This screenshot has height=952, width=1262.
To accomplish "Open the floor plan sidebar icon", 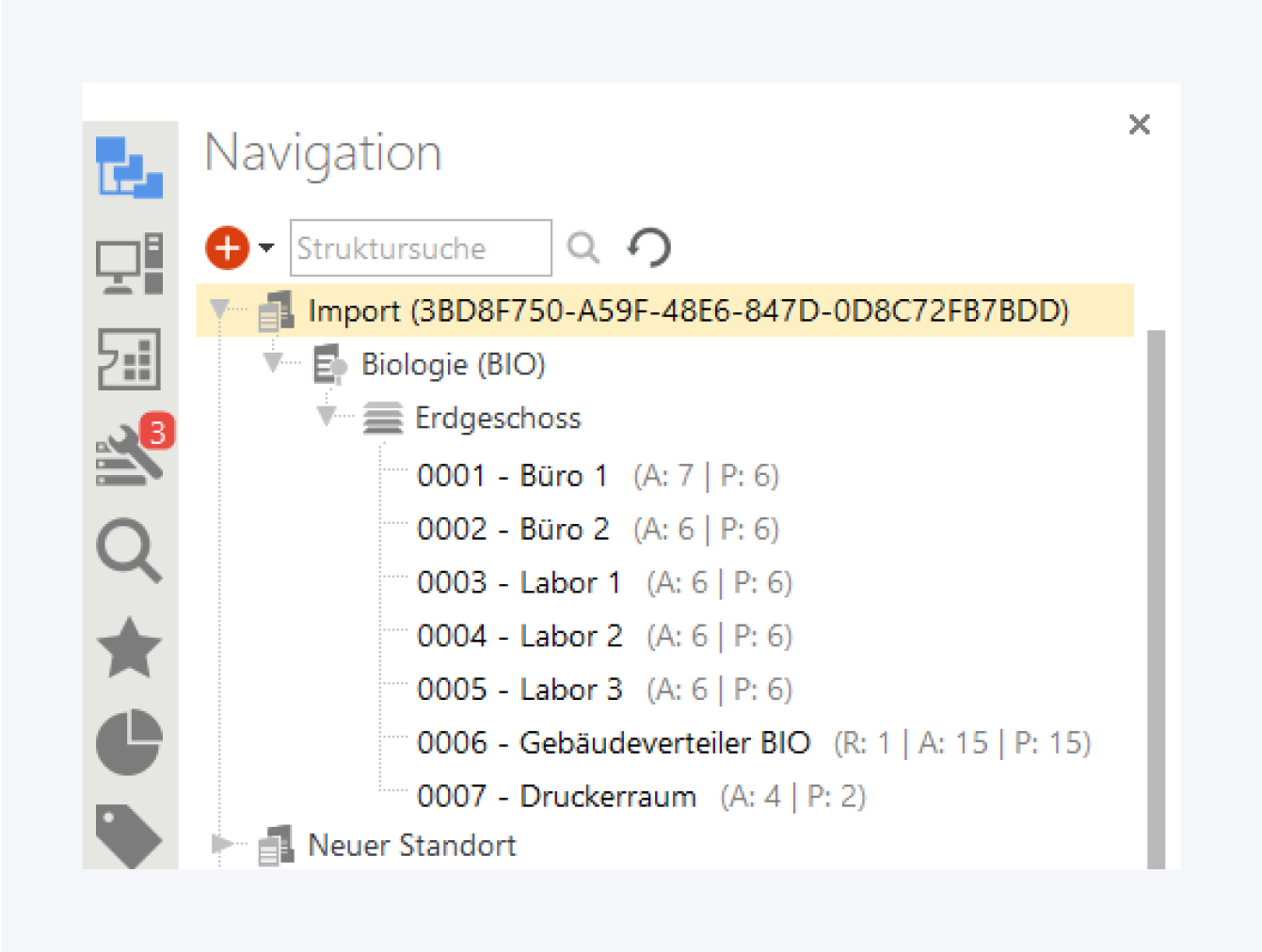I will click(129, 358).
